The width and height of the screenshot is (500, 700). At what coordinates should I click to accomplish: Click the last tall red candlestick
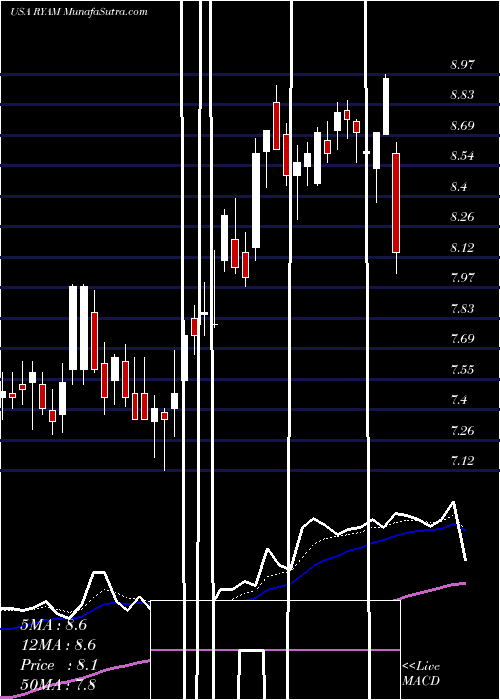(x=396, y=203)
